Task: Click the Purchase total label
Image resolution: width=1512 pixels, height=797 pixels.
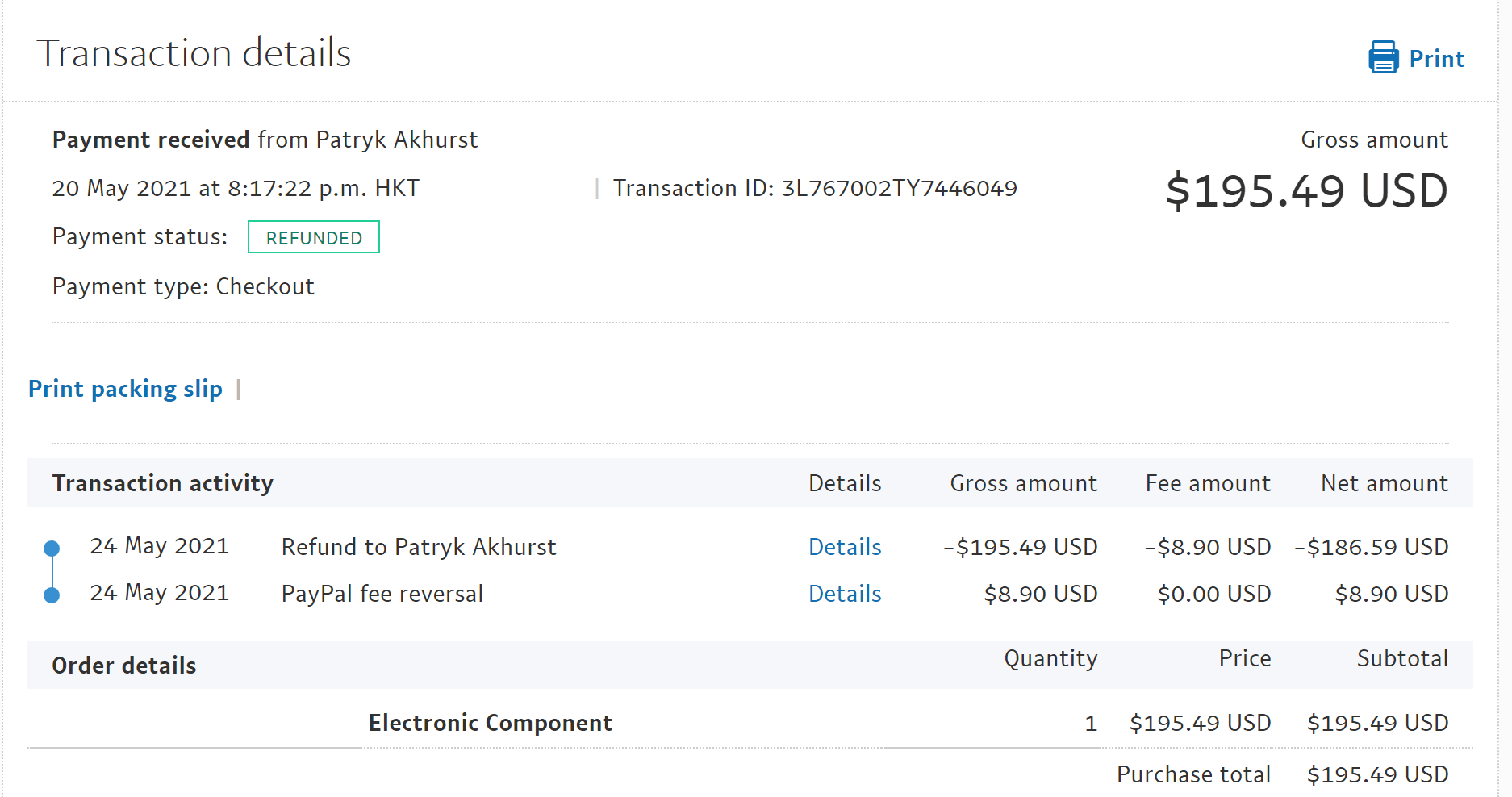Action: pyautogui.click(x=1192, y=774)
